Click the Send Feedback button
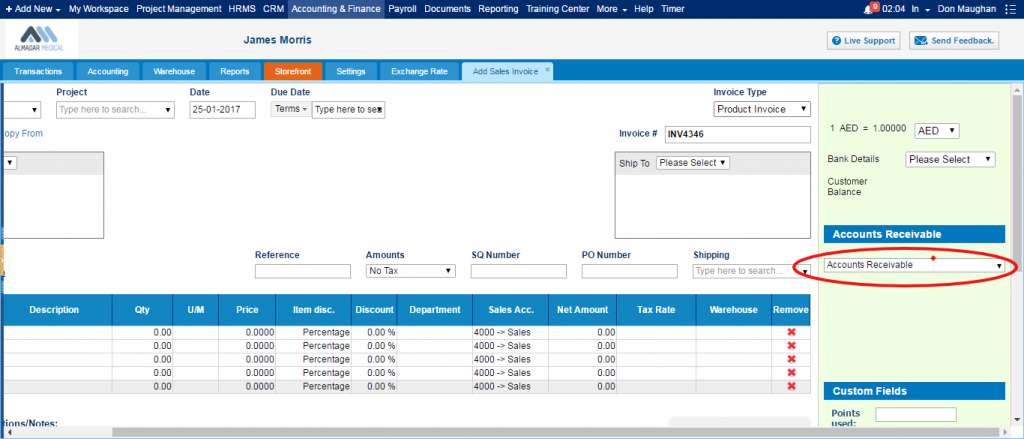1024x439 pixels. coord(953,41)
